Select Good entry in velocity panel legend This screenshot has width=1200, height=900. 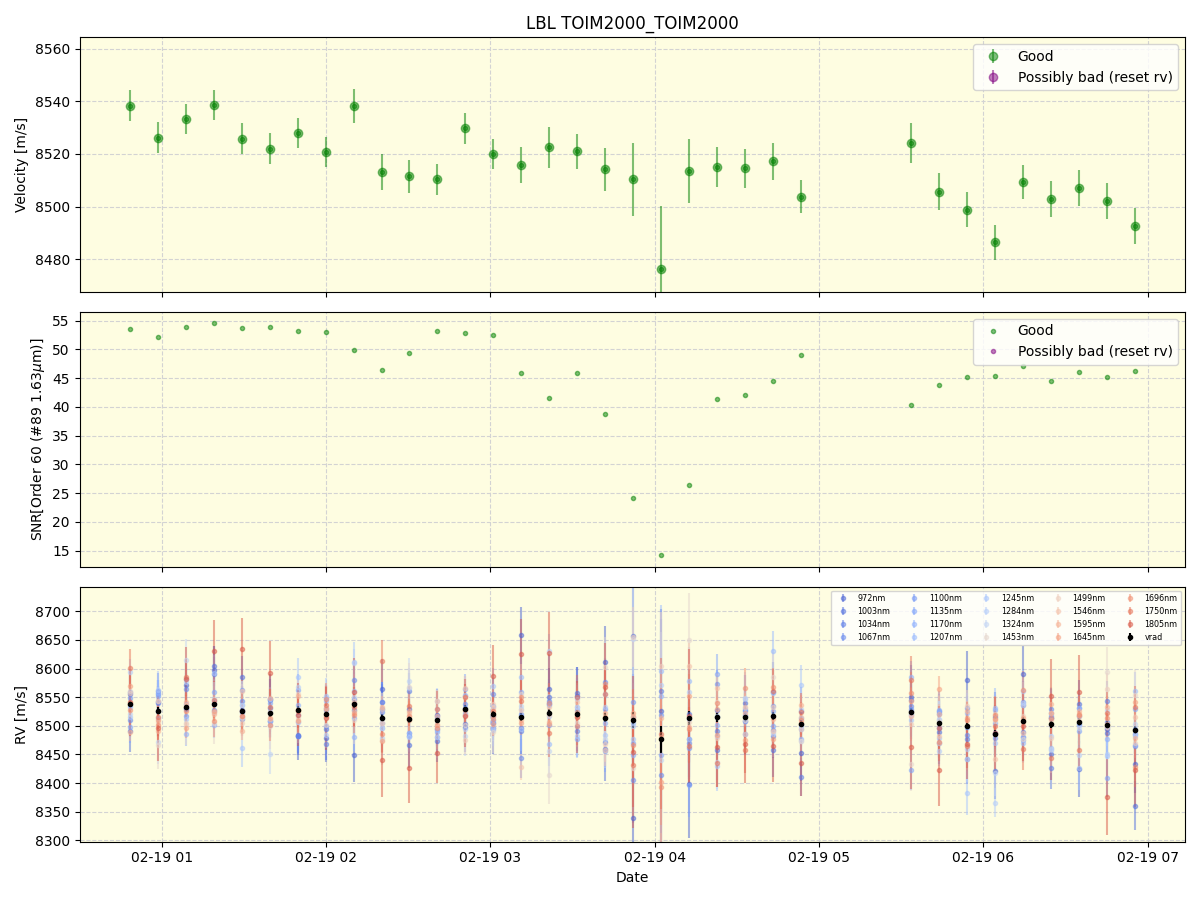[x=1036, y=57]
